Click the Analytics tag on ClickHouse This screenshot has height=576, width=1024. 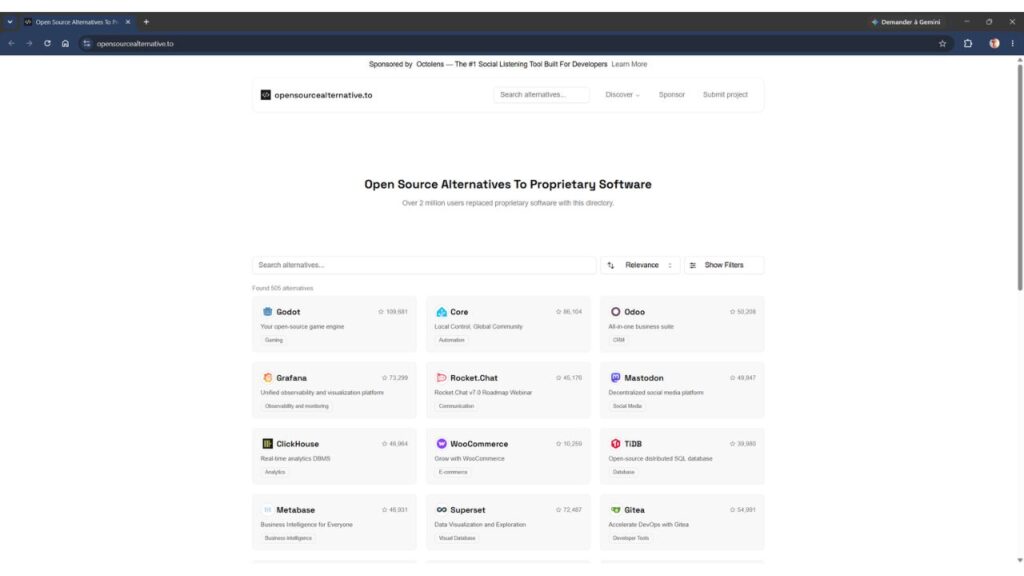click(x=275, y=472)
